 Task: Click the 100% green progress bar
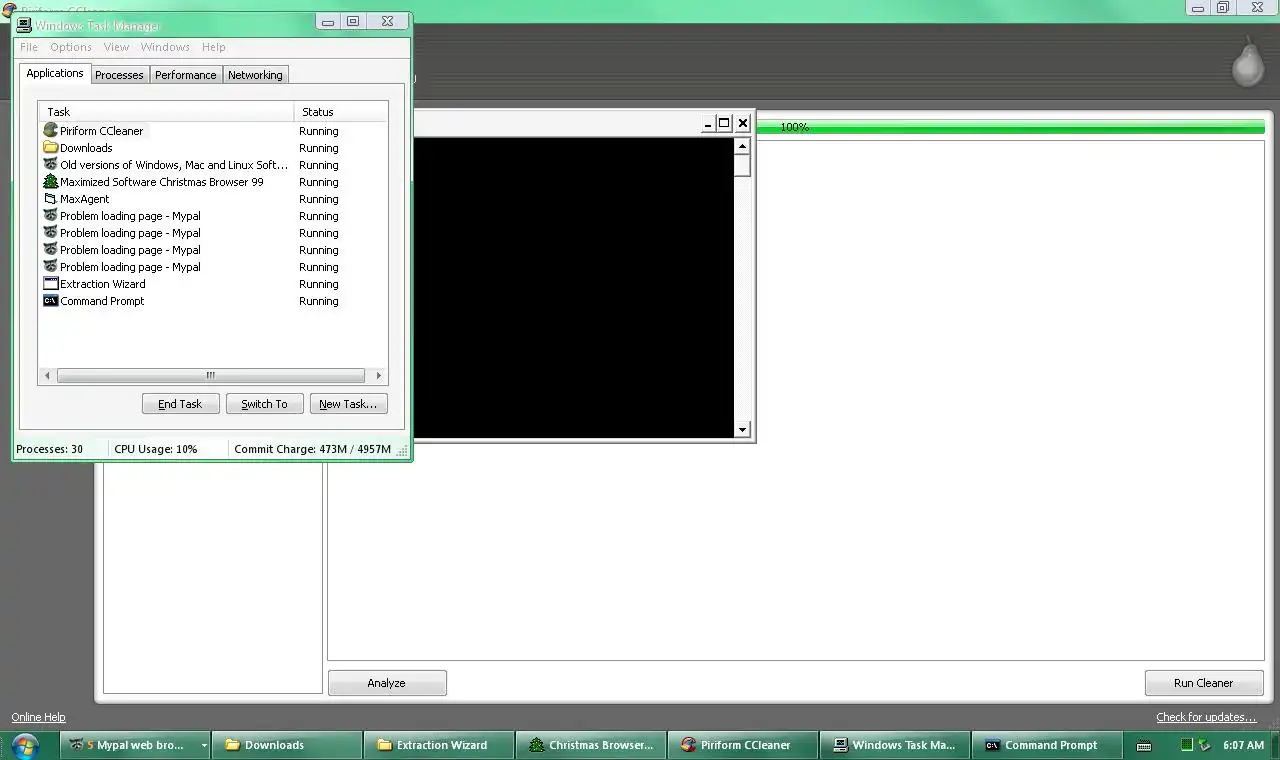click(x=1010, y=127)
